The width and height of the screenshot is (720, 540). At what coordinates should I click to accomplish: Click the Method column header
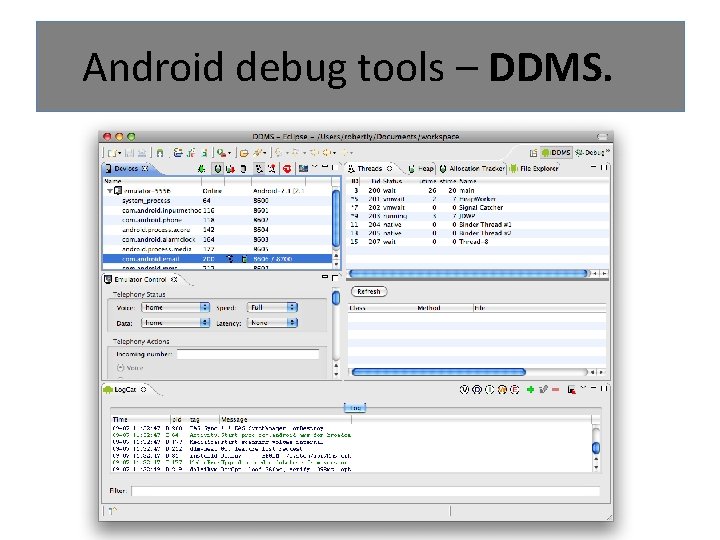click(444, 308)
